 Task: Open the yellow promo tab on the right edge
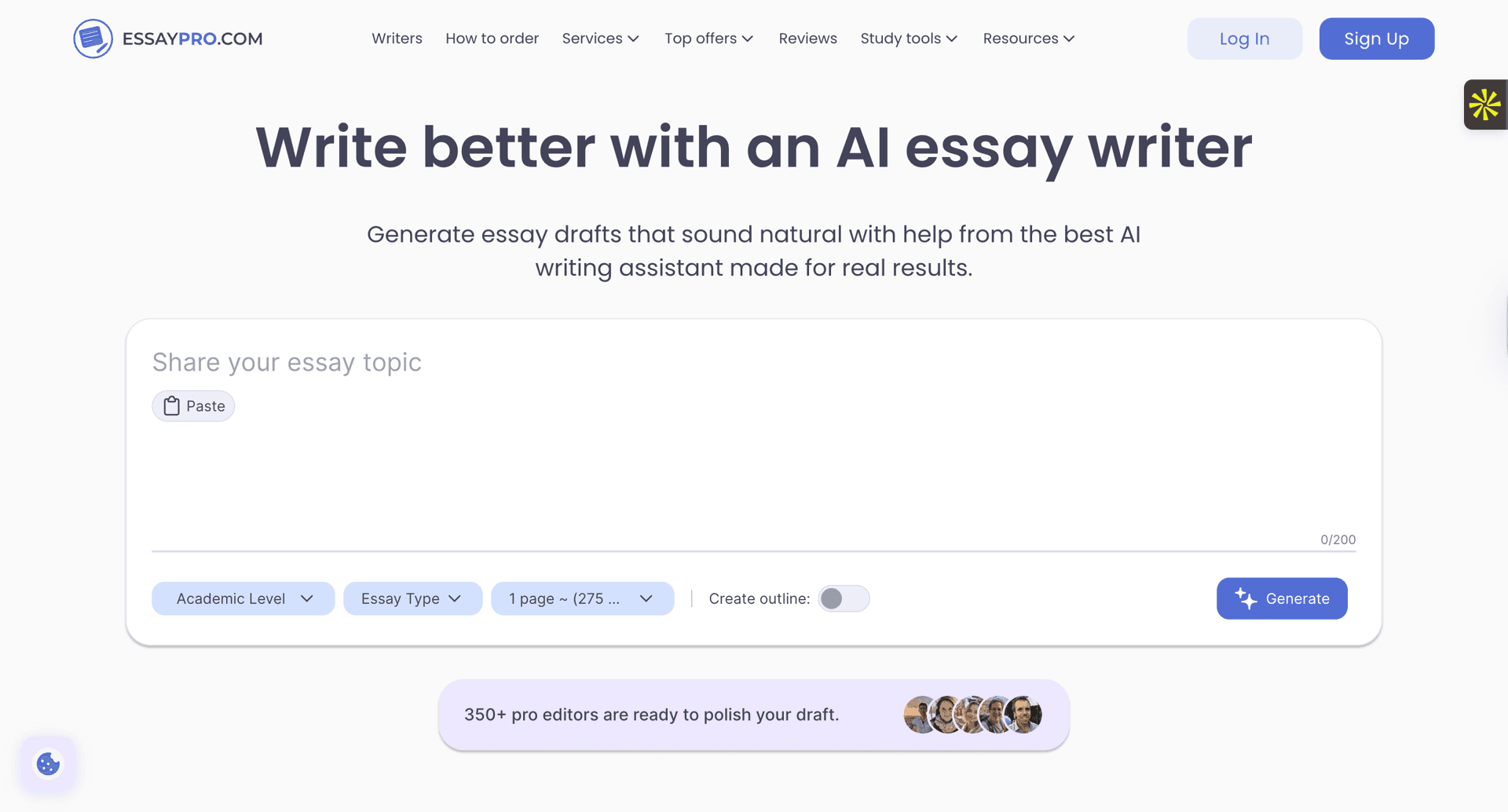click(x=1485, y=104)
